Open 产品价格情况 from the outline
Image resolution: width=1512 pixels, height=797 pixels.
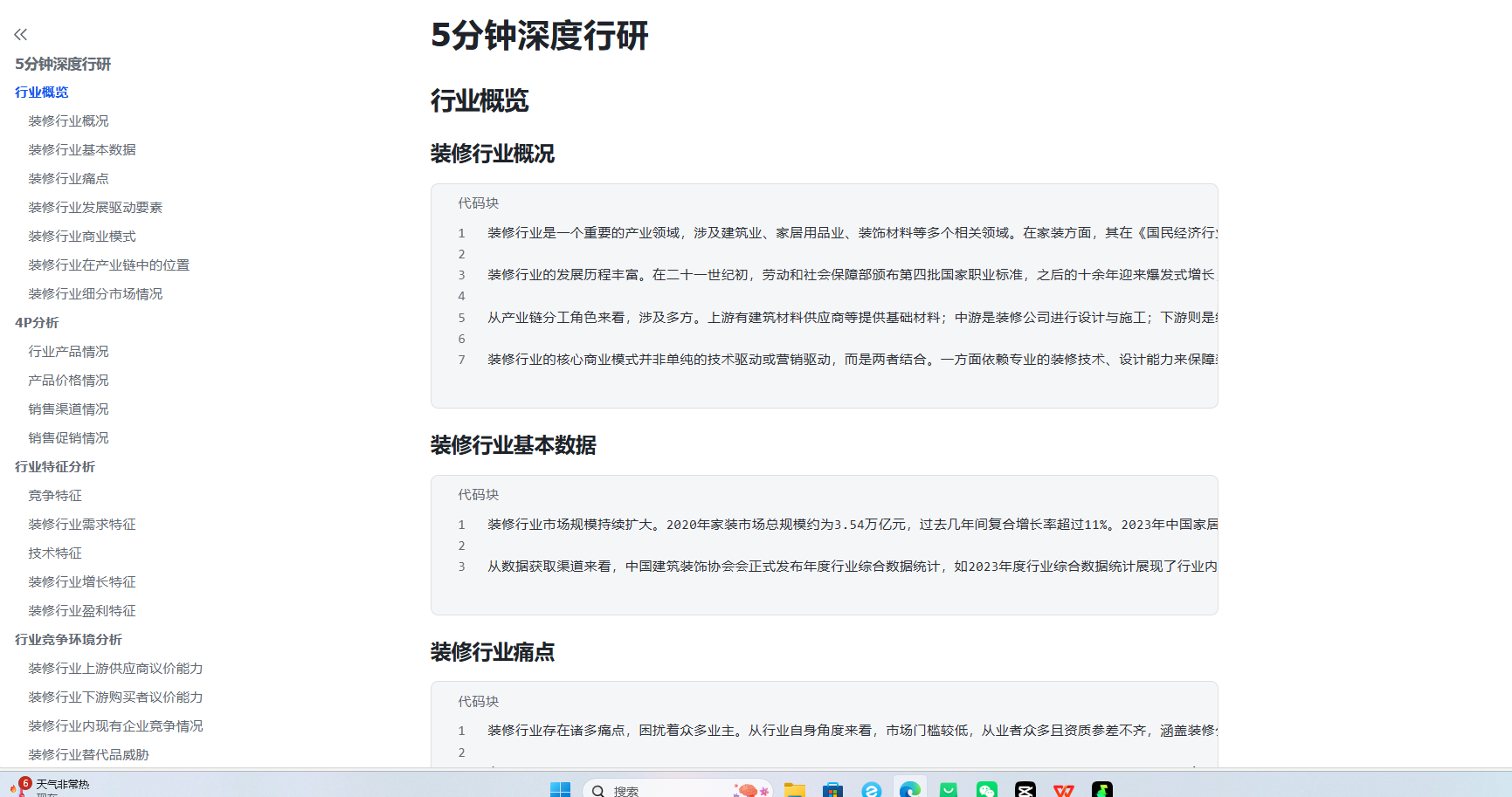point(68,381)
